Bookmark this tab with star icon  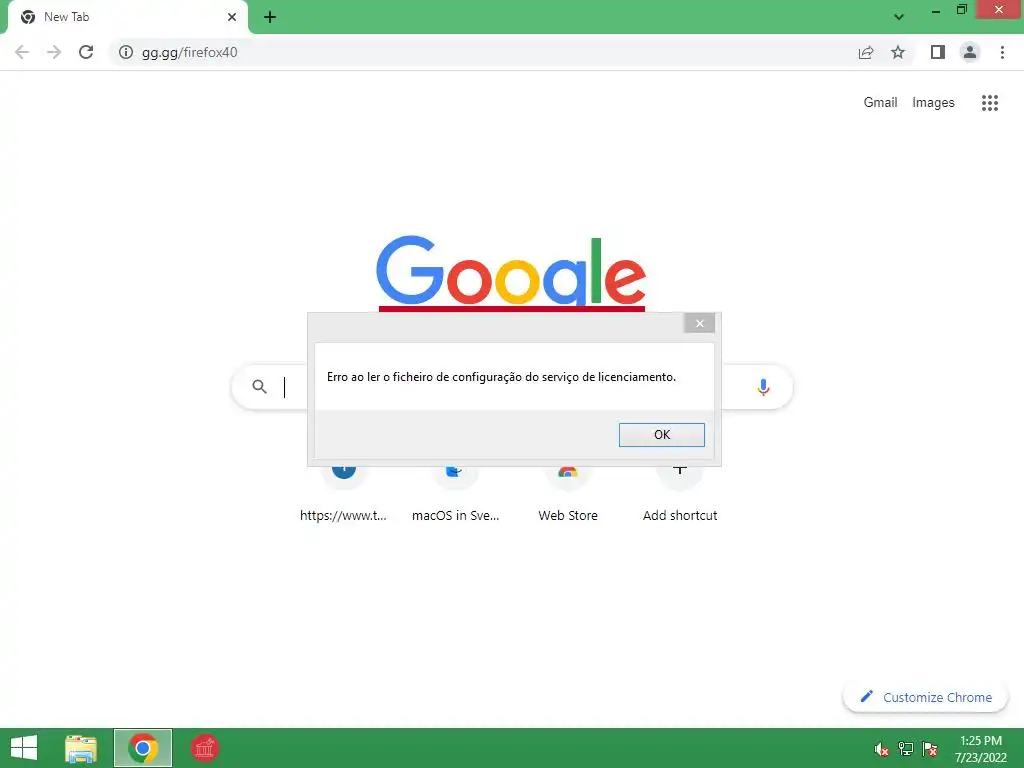pos(898,52)
